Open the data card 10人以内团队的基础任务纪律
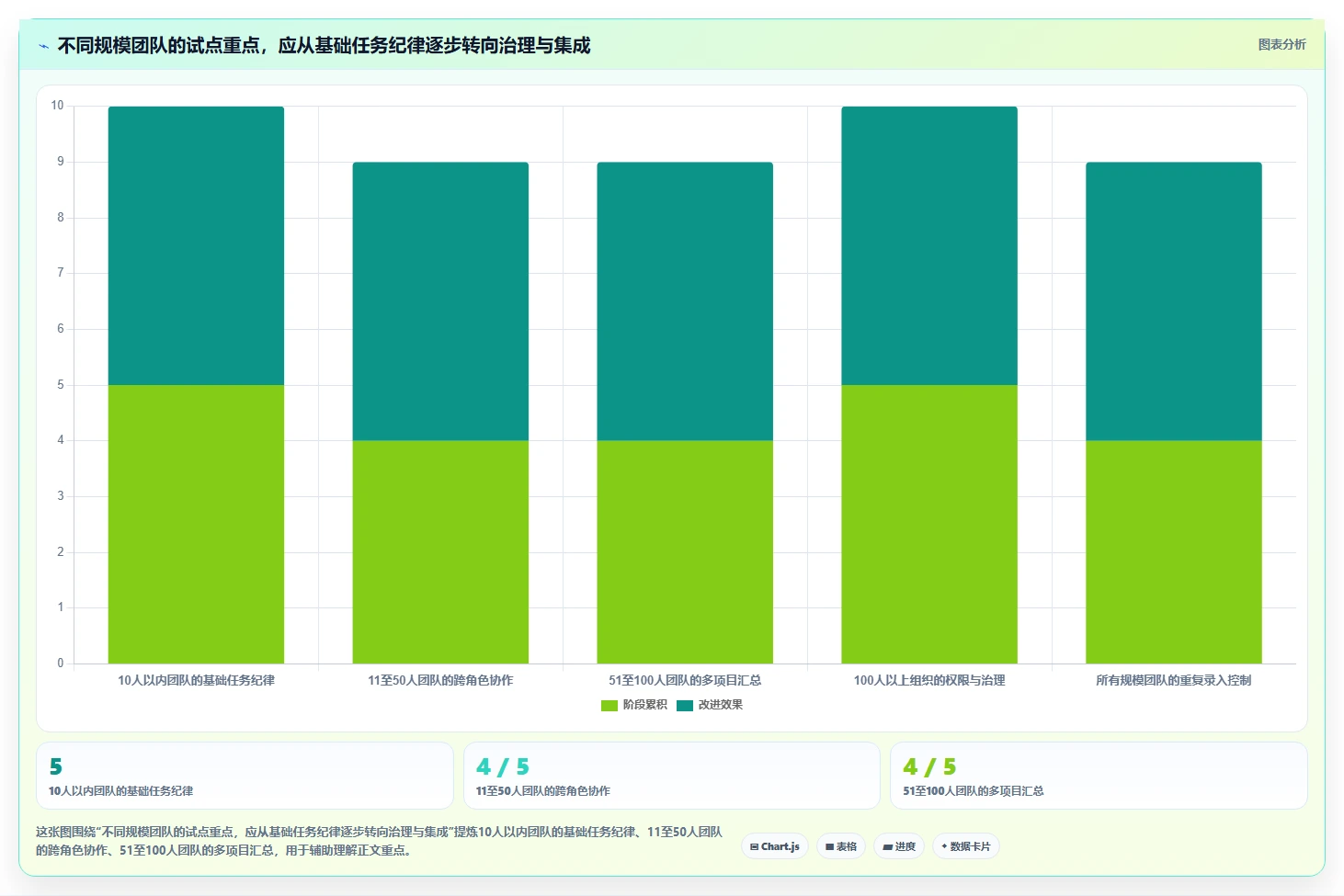Image resolution: width=1344 pixels, height=896 pixels. (245, 776)
